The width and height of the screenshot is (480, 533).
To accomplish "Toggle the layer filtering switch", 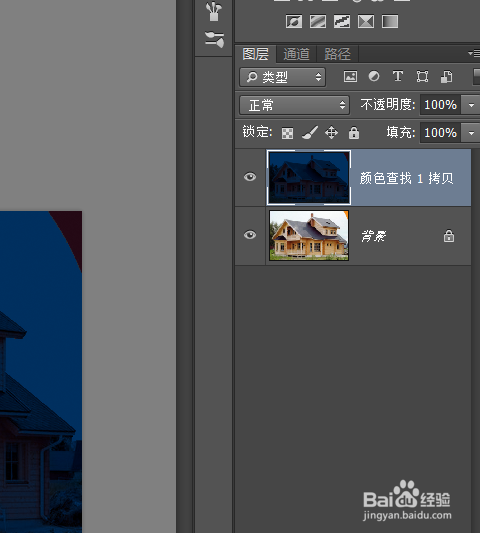I will (x=477, y=76).
